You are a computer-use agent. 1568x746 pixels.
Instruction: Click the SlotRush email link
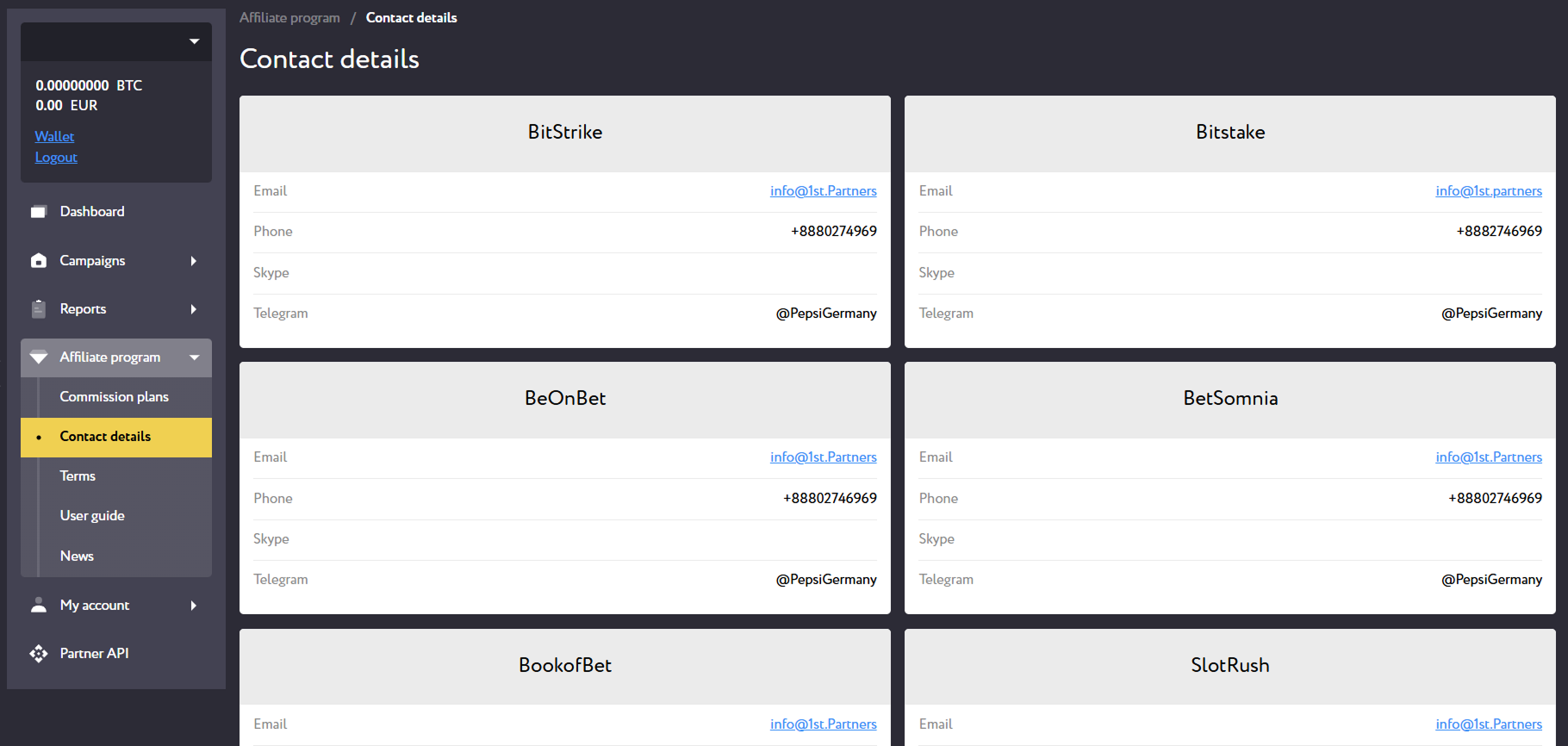pos(1489,724)
